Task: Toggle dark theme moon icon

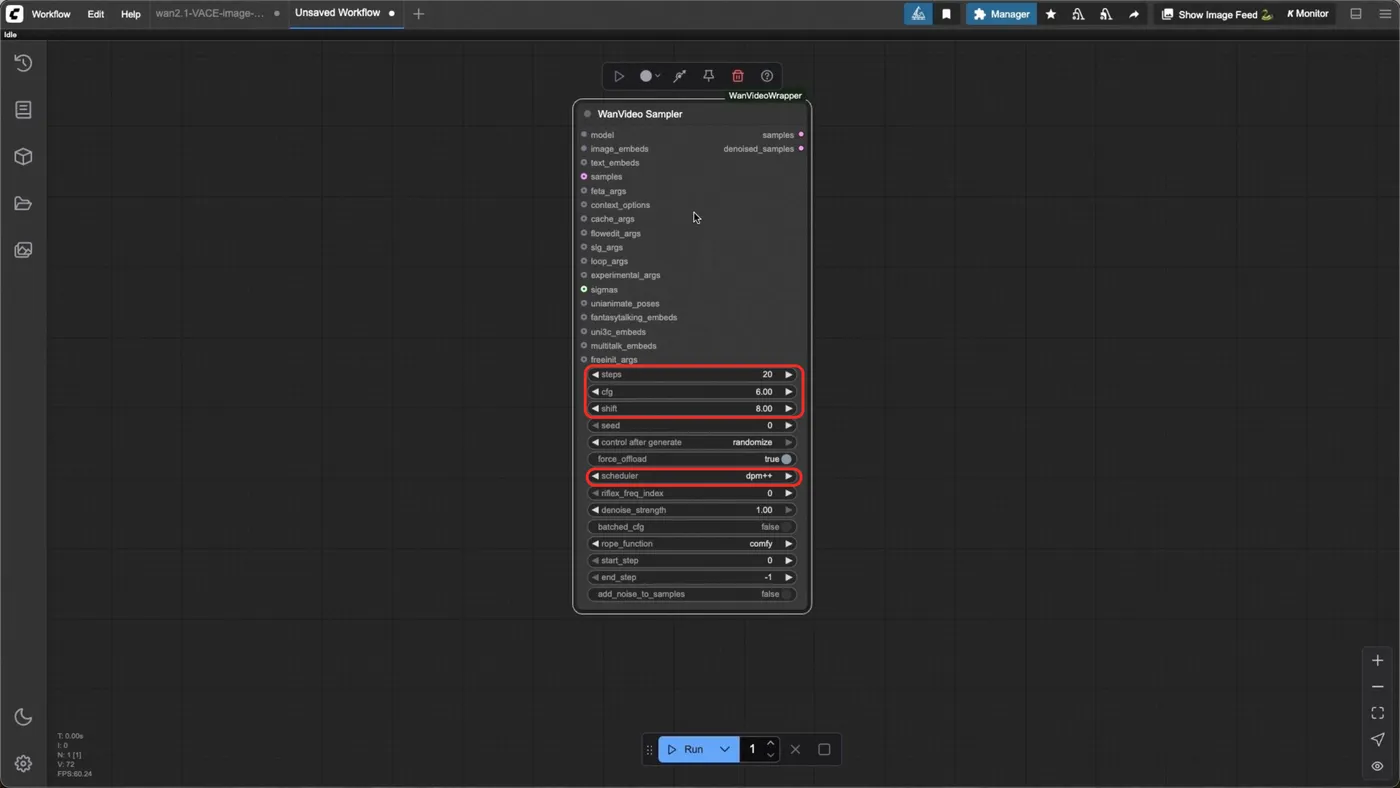Action: coord(23,717)
